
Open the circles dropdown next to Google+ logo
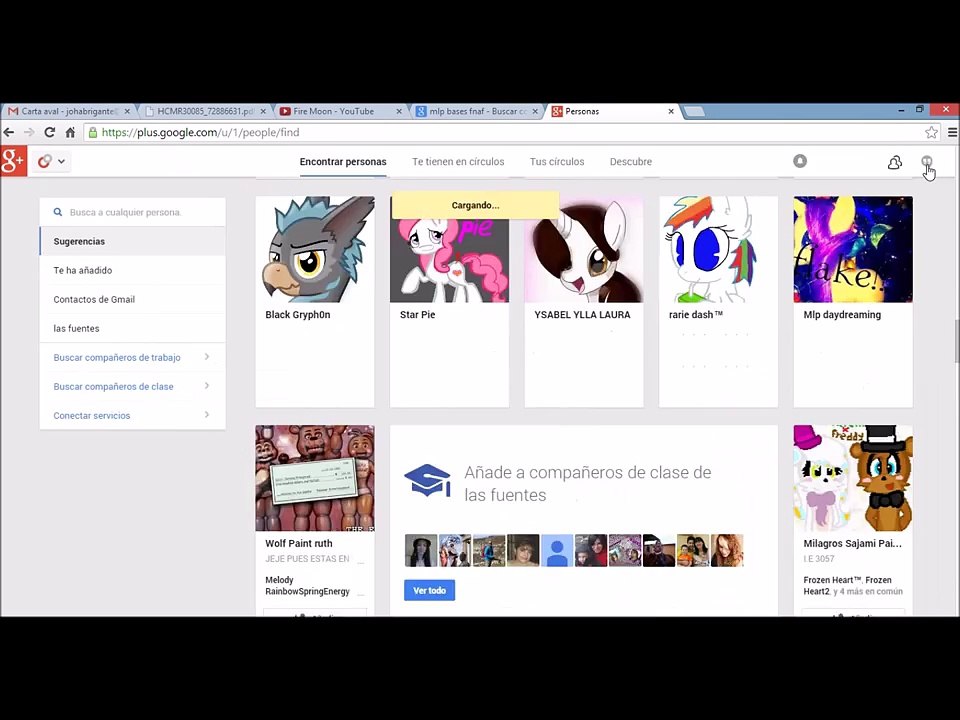coord(51,162)
